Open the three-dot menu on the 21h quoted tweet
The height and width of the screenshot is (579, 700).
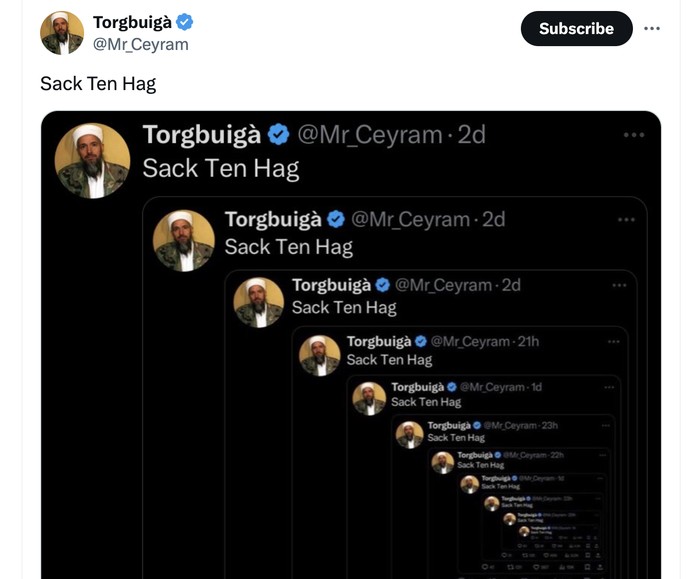point(613,342)
